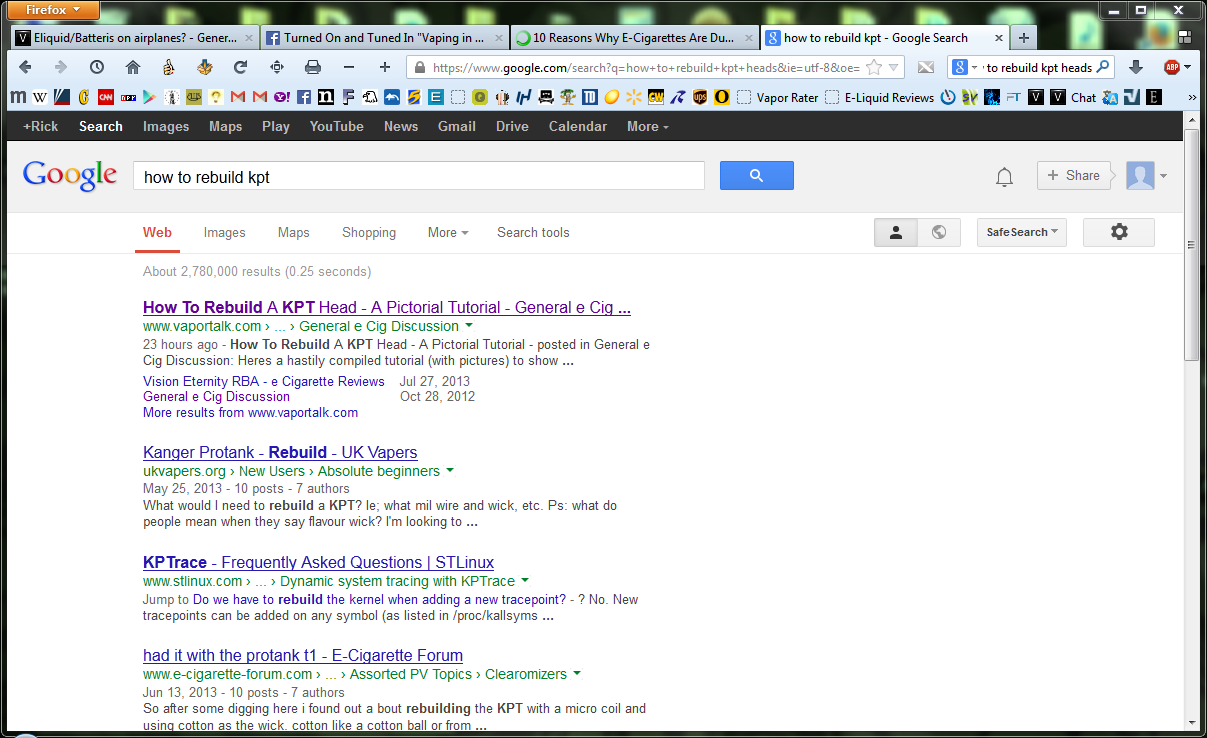Open Search tools

pos(533,232)
